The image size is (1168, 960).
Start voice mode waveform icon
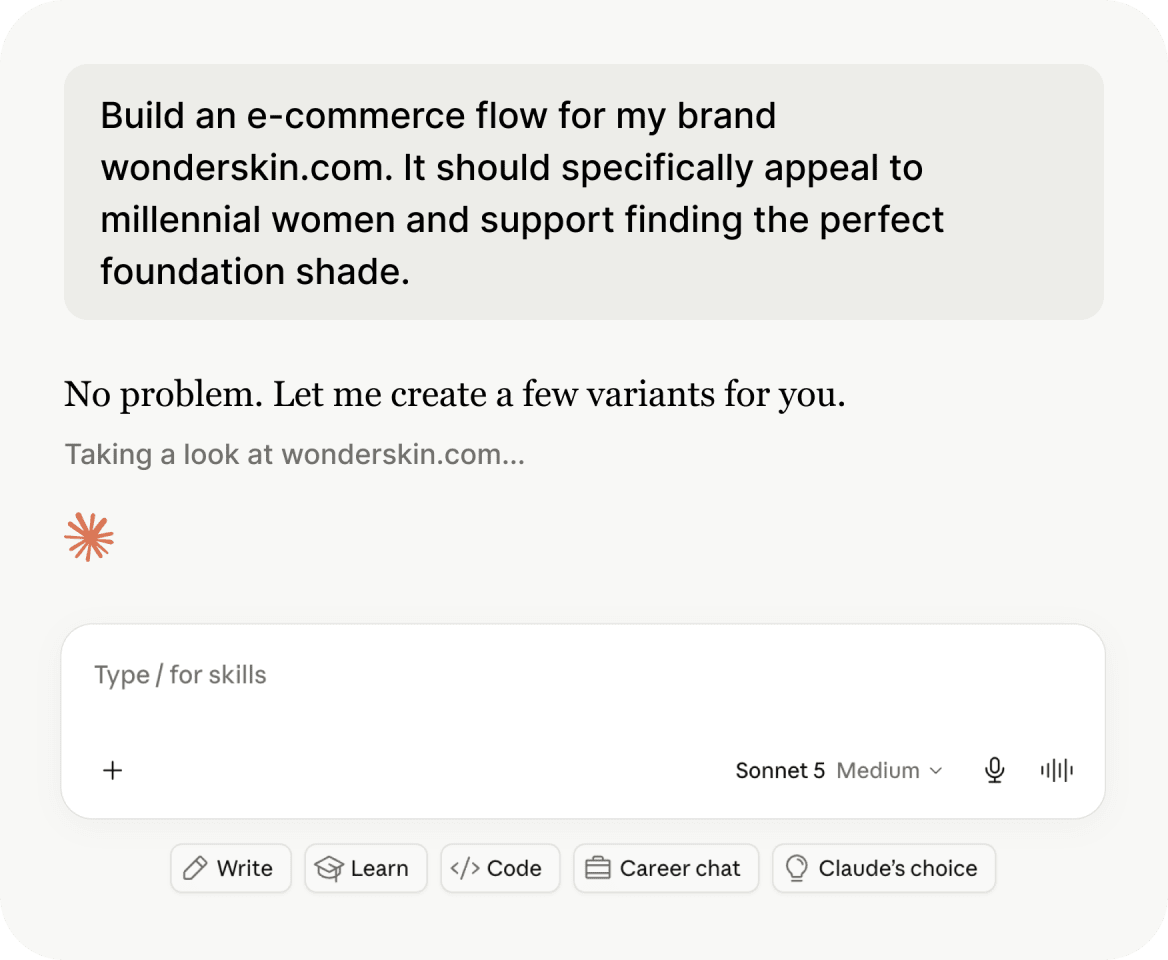click(1056, 770)
